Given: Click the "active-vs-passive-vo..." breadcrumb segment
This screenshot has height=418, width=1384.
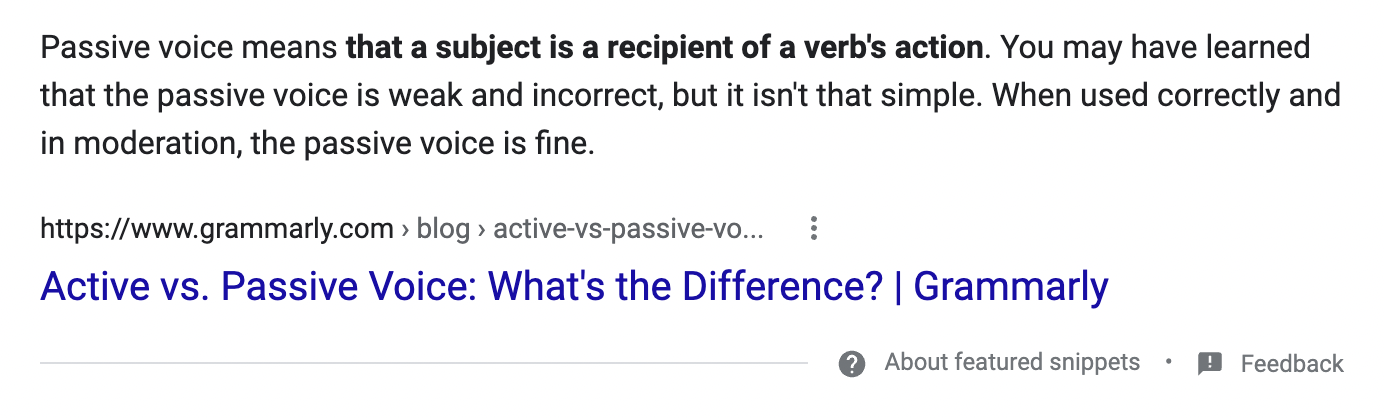Looking at the screenshot, I should 629,230.
